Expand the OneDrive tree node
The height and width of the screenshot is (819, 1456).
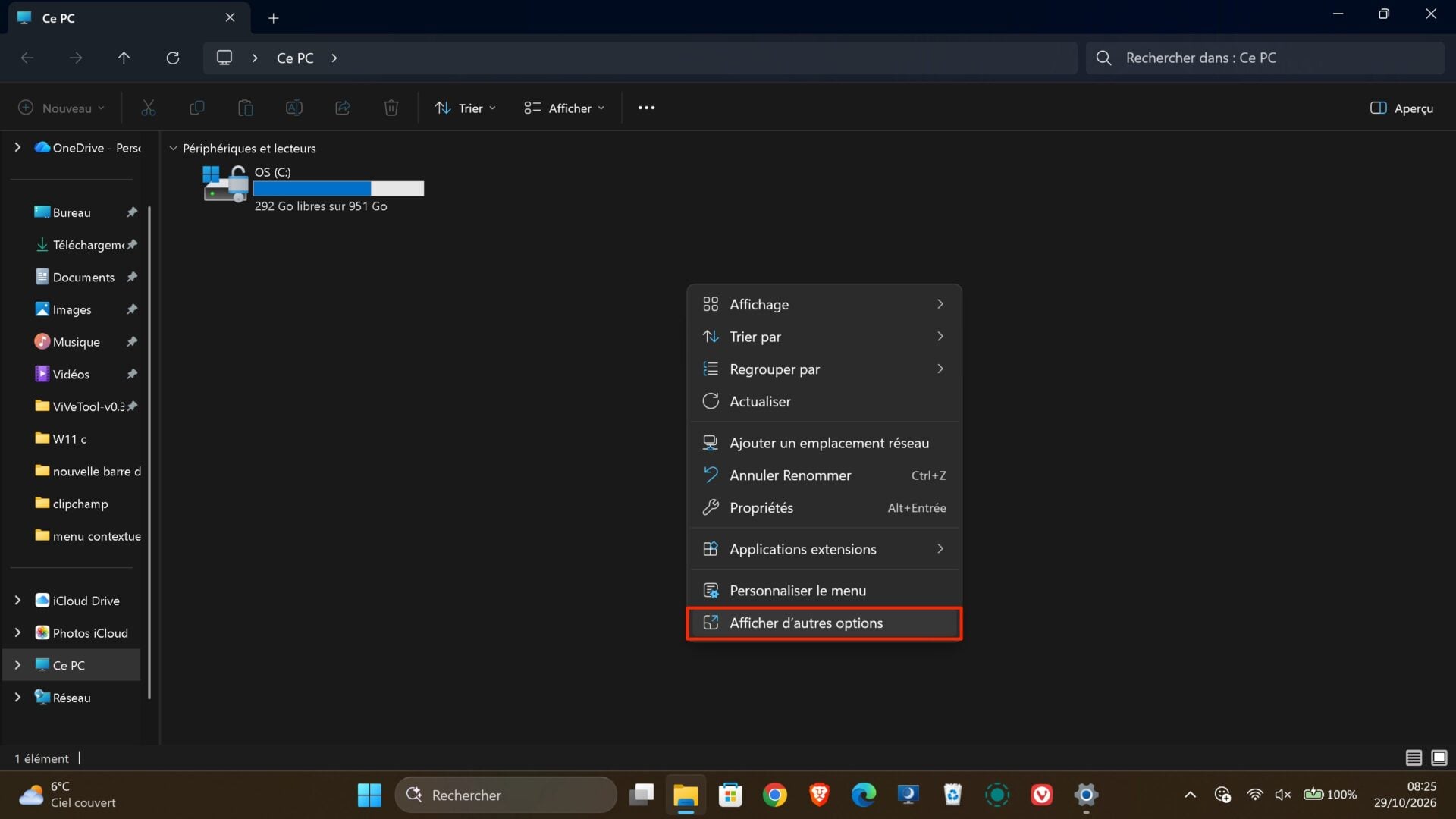17,147
